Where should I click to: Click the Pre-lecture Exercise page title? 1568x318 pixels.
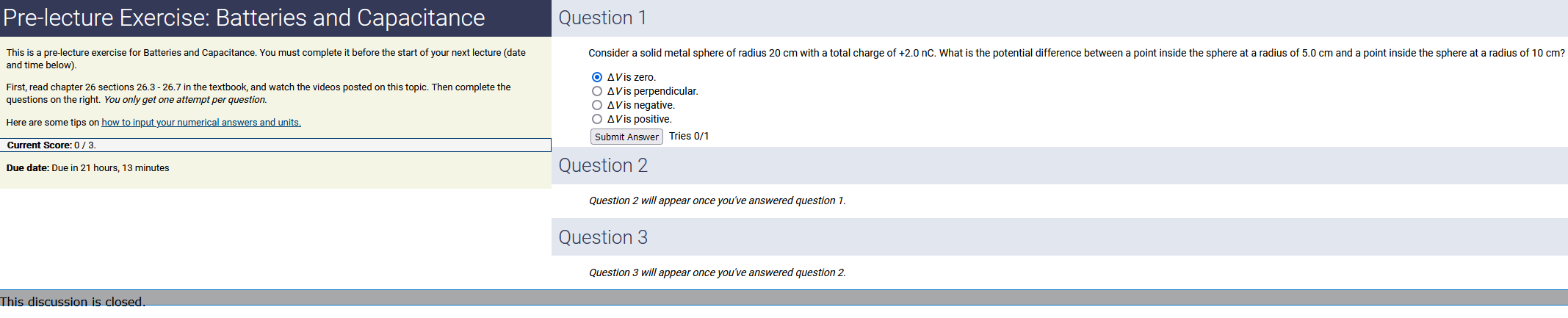[244, 18]
